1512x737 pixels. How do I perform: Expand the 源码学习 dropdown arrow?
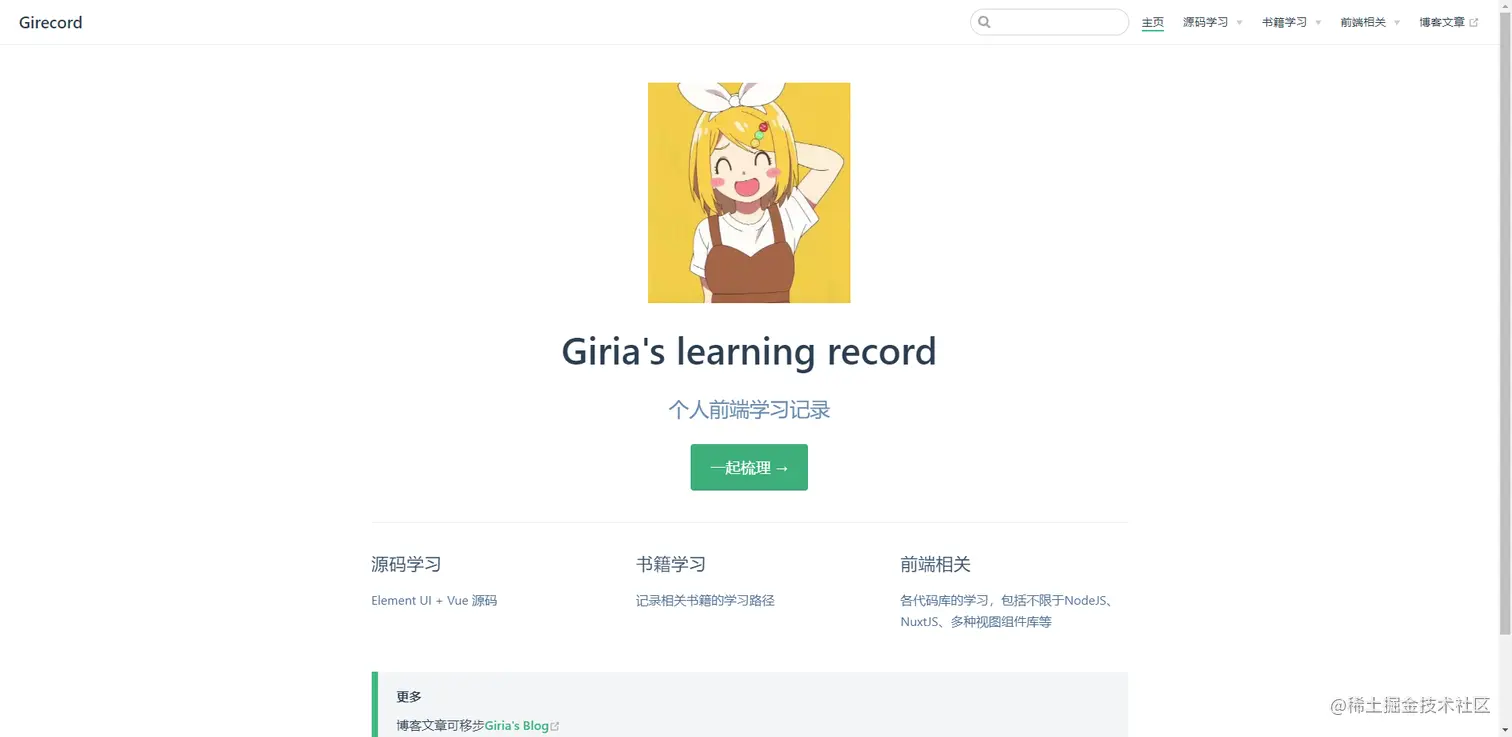coord(1239,22)
